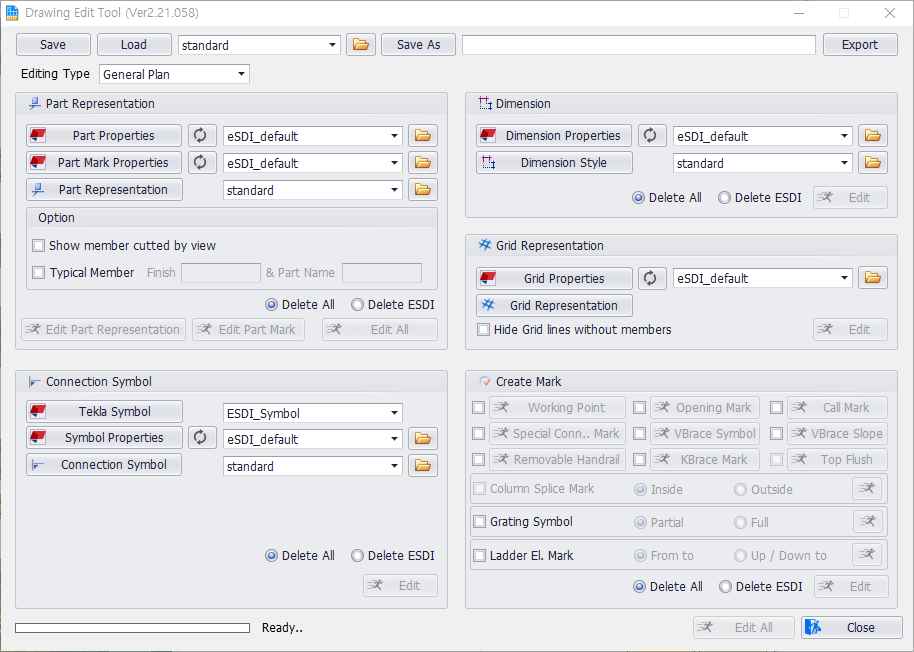Click the Save As button
The image size is (914, 652).
coord(418,45)
